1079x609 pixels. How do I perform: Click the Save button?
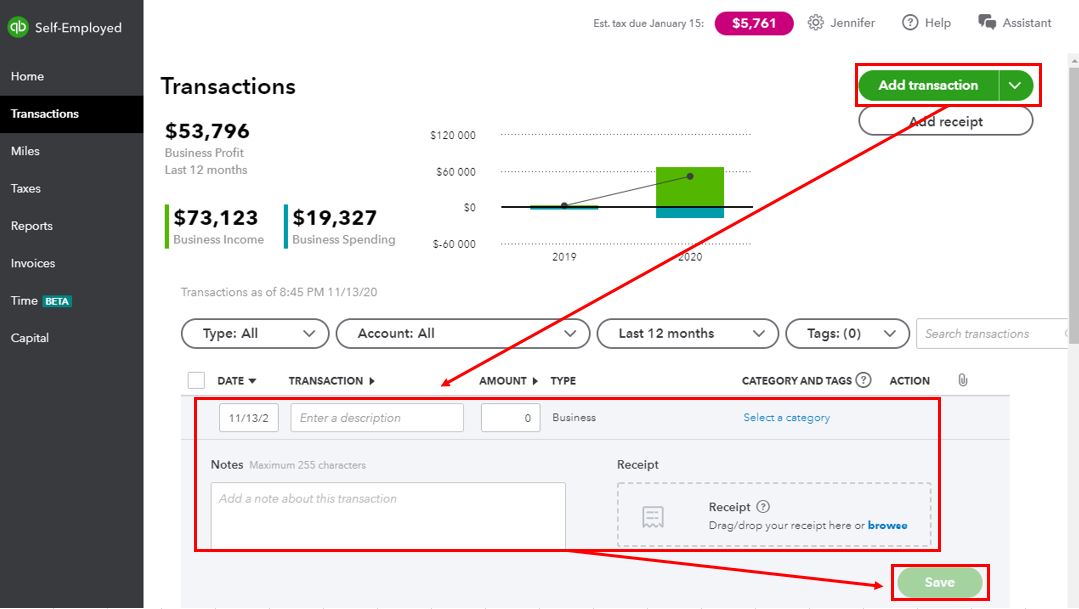click(x=939, y=582)
